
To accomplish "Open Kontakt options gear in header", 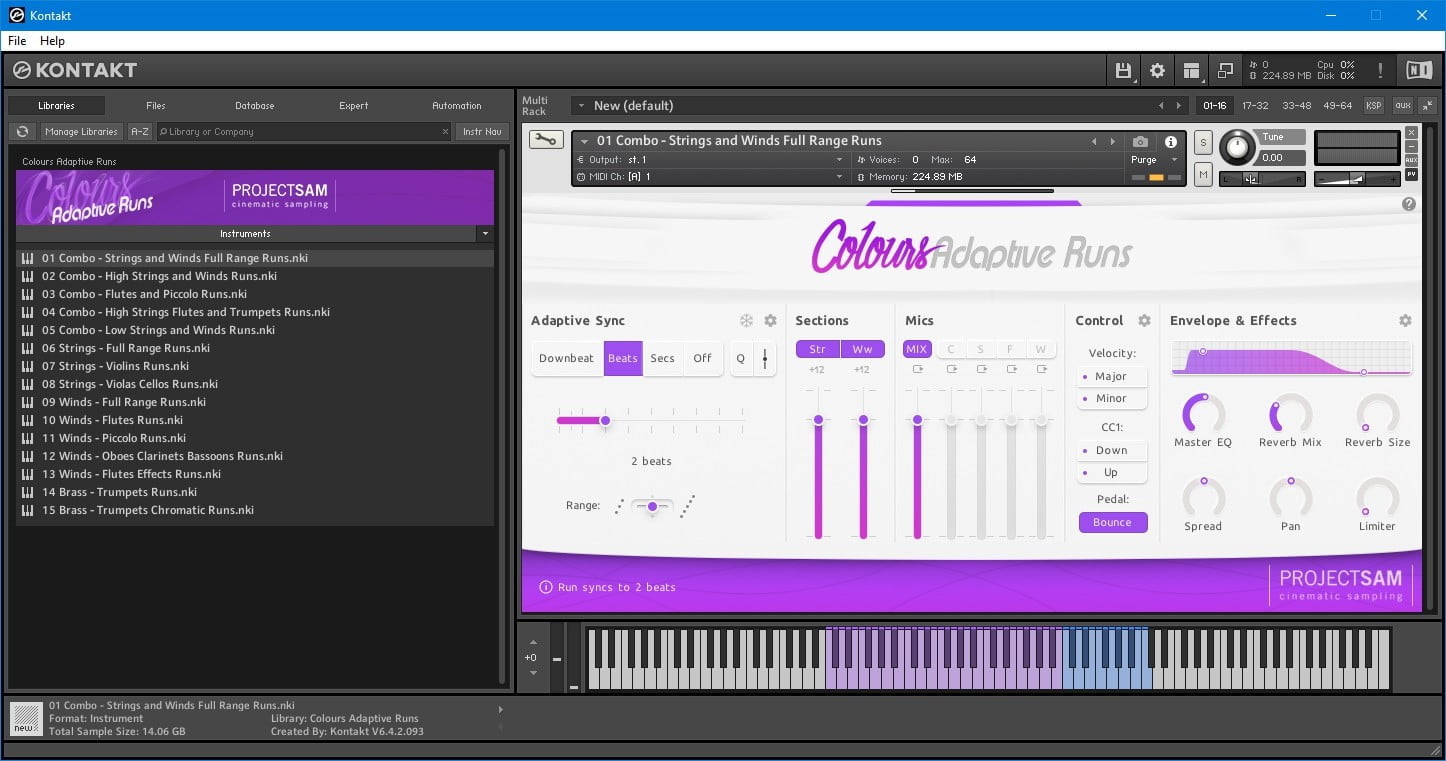I will click(x=1157, y=70).
